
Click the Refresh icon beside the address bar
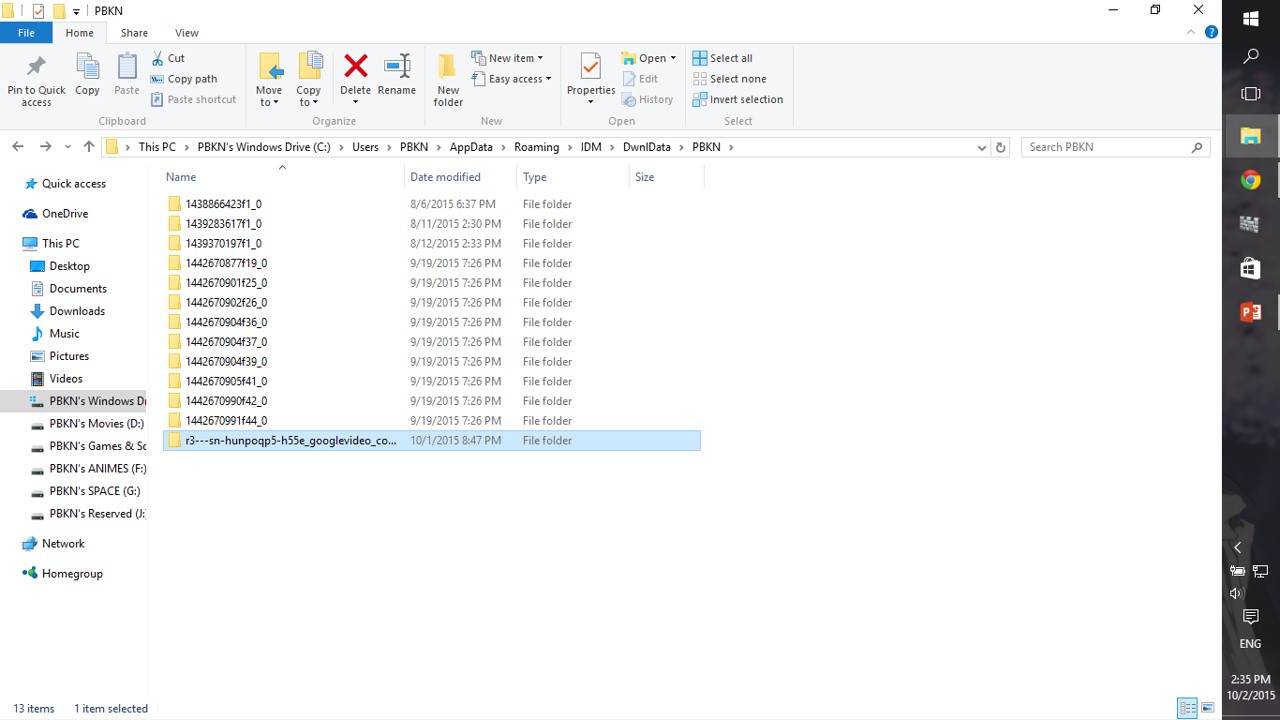point(1000,147)
